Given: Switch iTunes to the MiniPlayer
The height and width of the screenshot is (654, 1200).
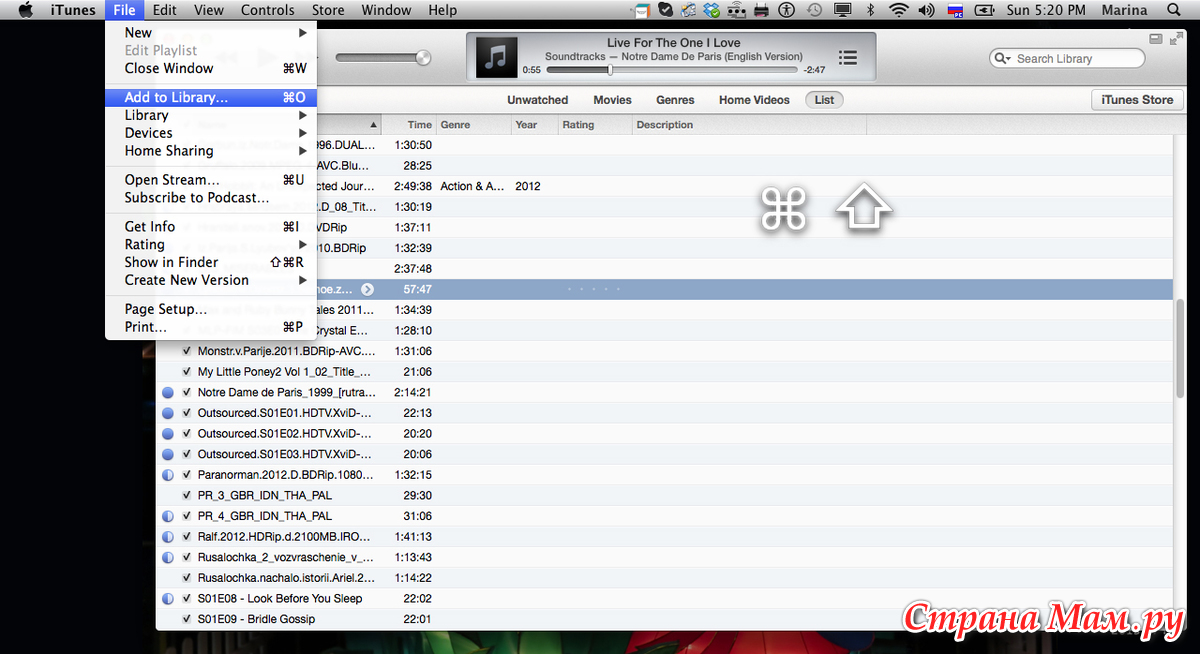Looking at the screenshot, I should (1156, 39).
